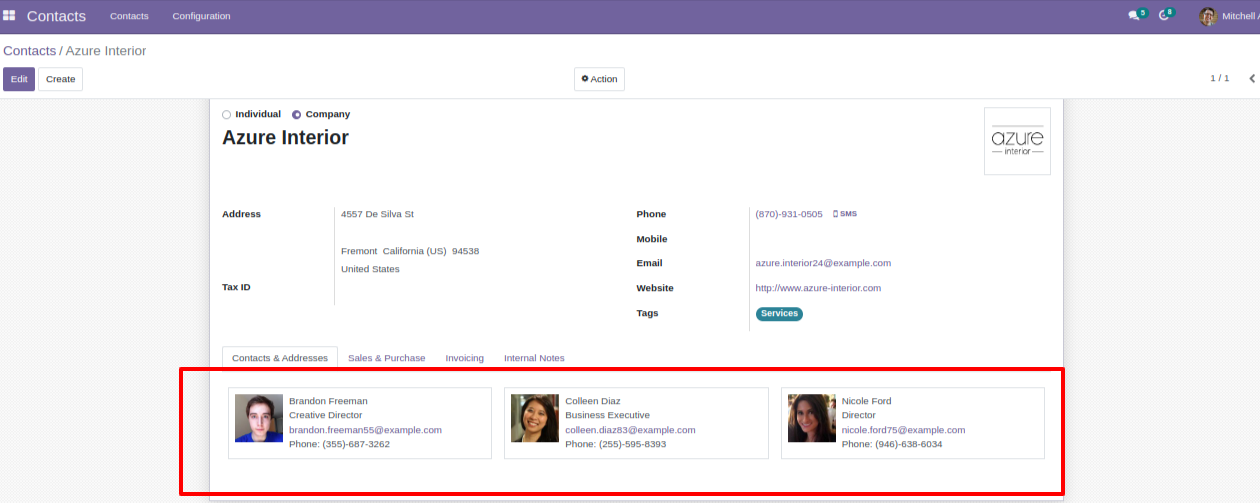The height and width of the screenshot is (503, 1260).
Task: Click Colleen's phone (255)-595-8393
Action: point(615,444)
